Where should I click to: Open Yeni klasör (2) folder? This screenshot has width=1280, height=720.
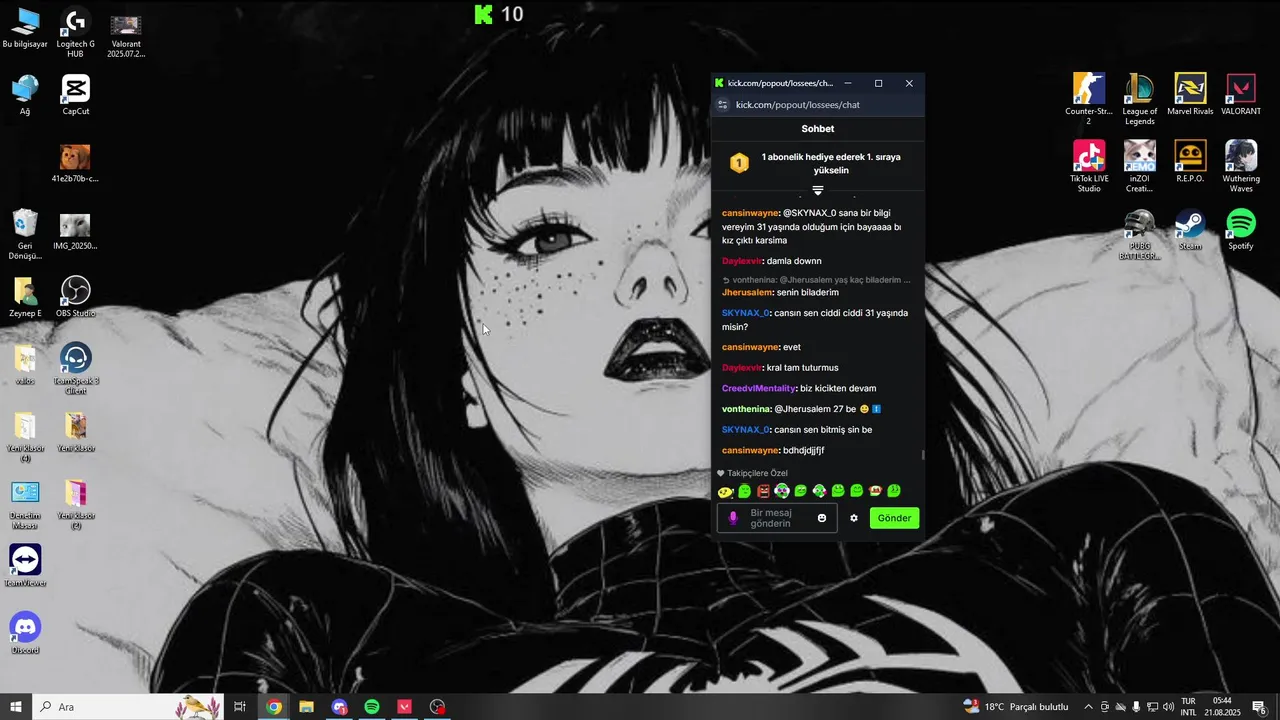[75, 505]
